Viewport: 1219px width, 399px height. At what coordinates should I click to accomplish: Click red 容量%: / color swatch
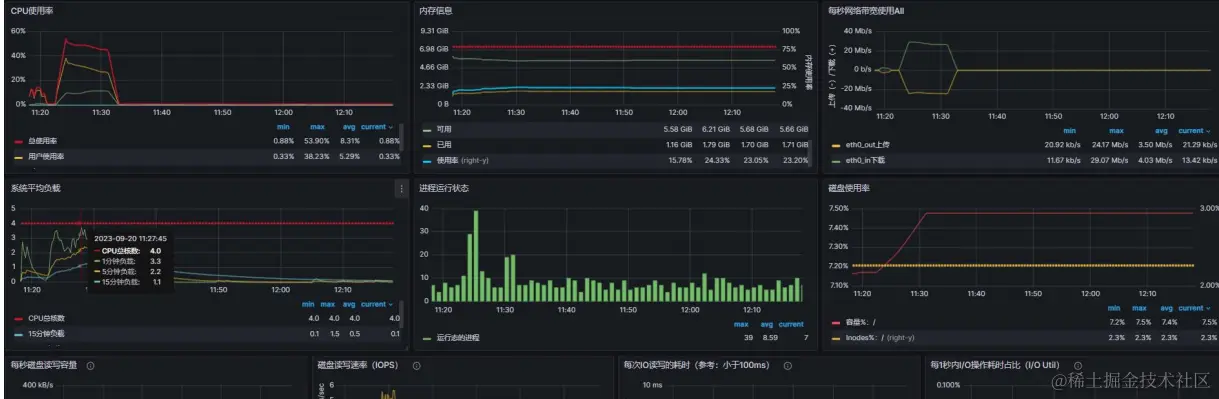pos(836,323)
